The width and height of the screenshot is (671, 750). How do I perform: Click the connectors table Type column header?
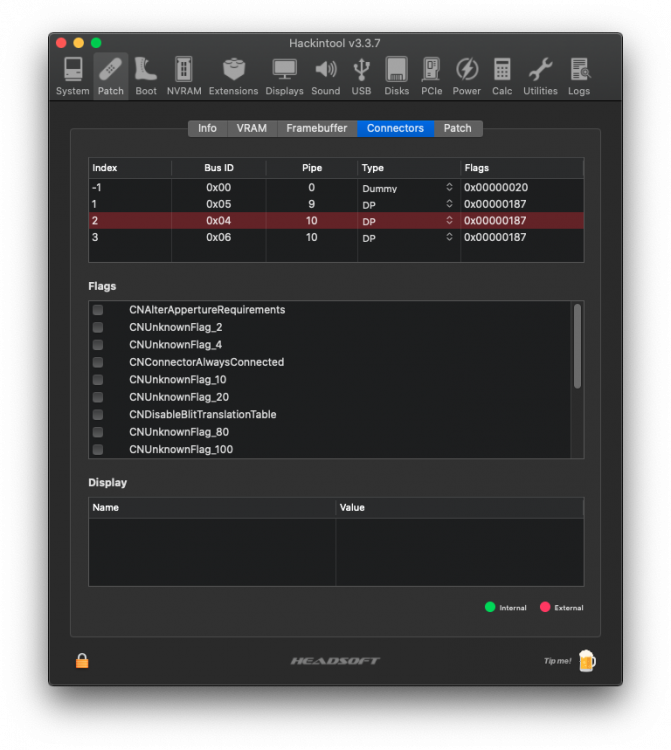coord(409,168)
